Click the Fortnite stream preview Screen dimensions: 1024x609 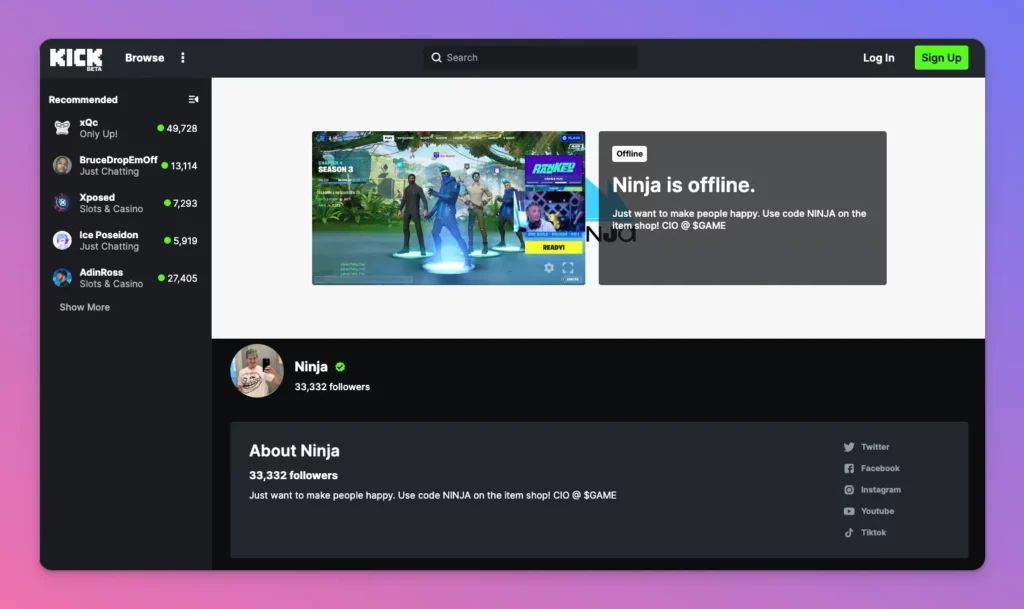449,208
